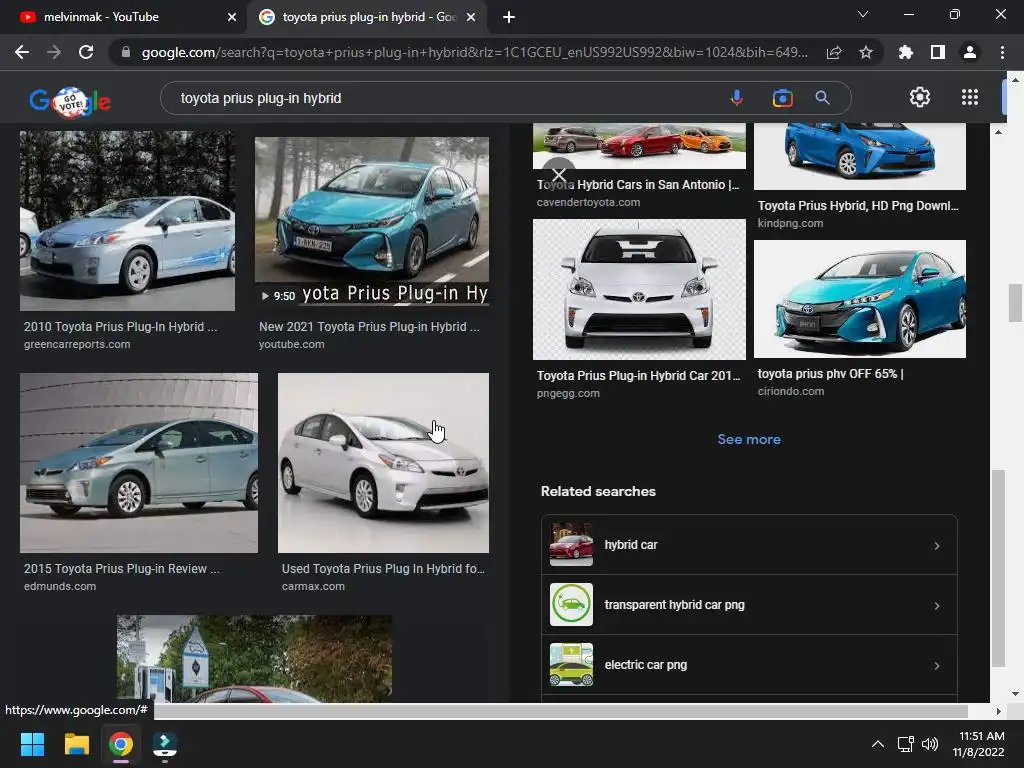
Task: Open the Chrome three-dot menu
Action: 1002,52
